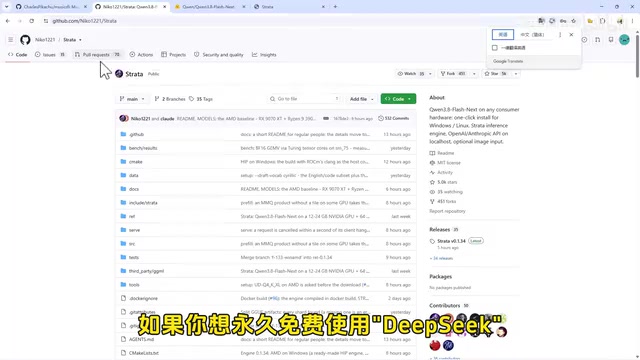Screen dimensions: 640x360
Task: Open the translate popup options menu
Action: [560, 35]
